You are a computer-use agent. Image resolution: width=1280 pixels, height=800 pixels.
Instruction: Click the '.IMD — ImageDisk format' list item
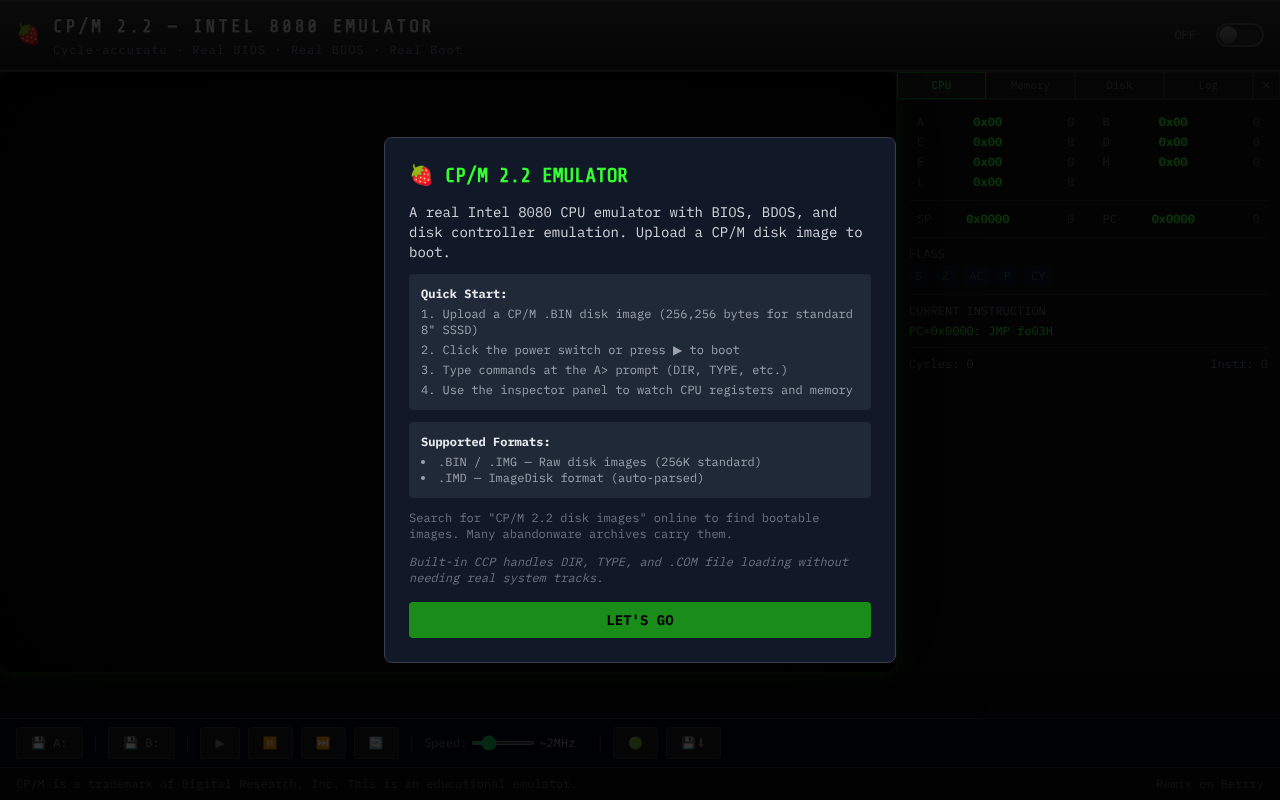click(x=571, y=478)
